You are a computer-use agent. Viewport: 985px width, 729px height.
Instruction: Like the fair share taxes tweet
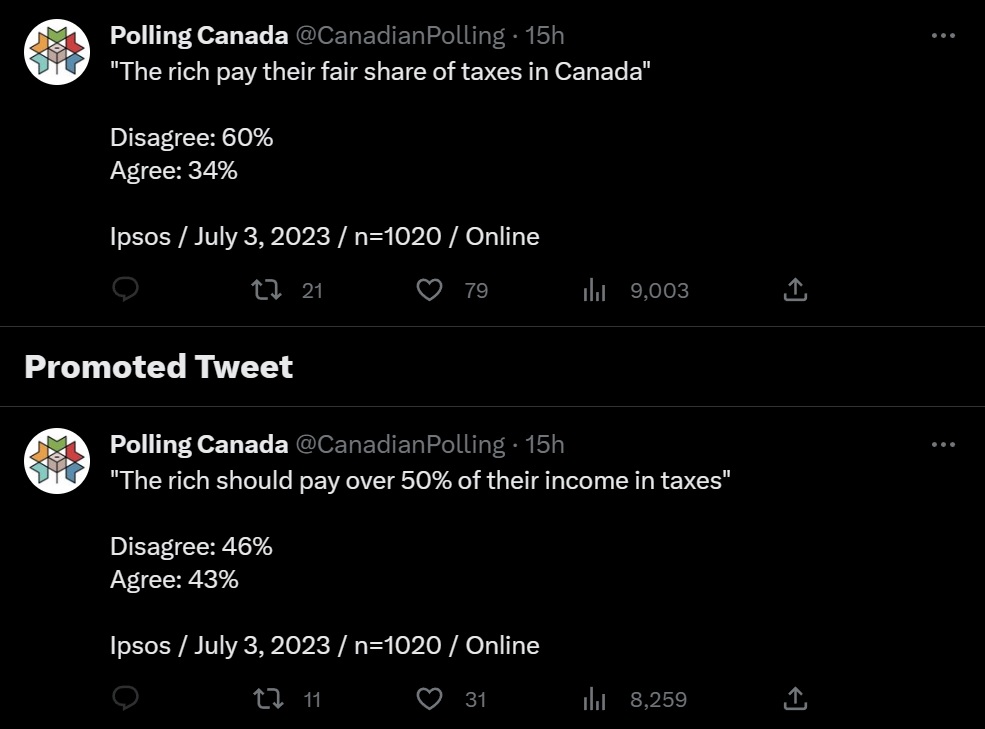[x=429, y=290]
